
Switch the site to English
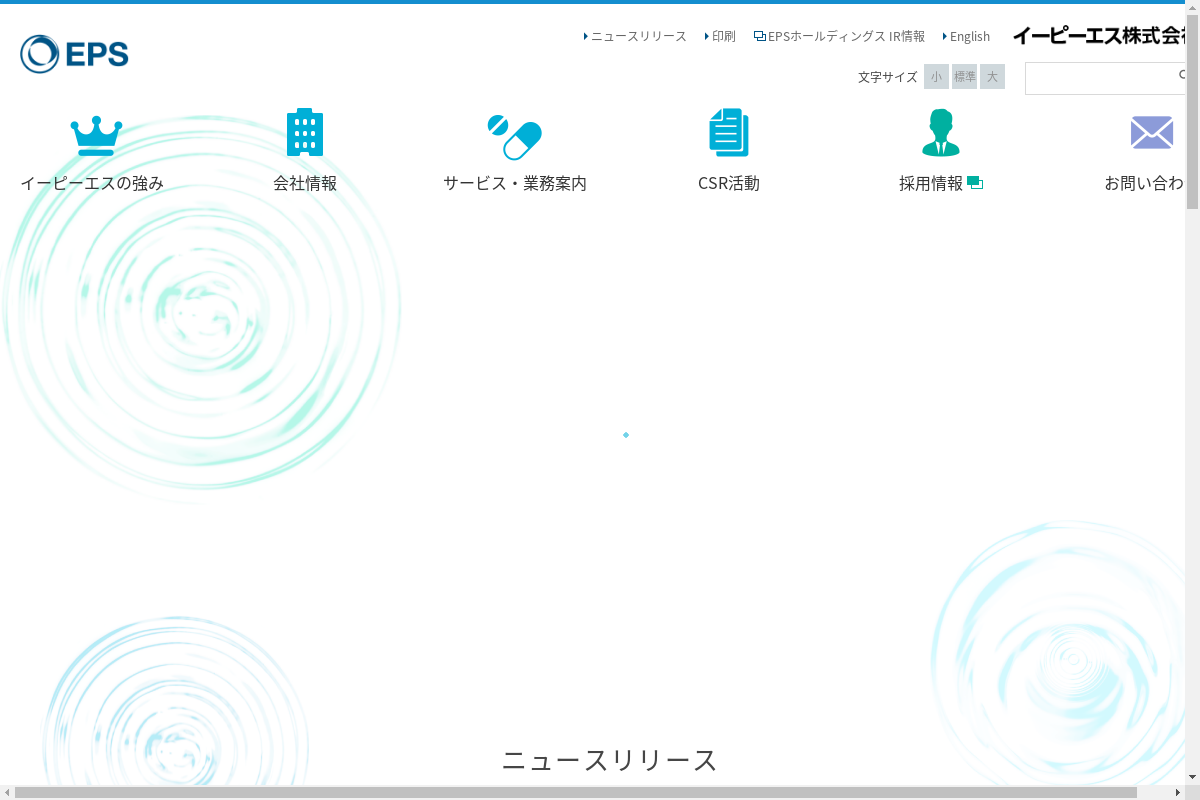coord(968,36)
